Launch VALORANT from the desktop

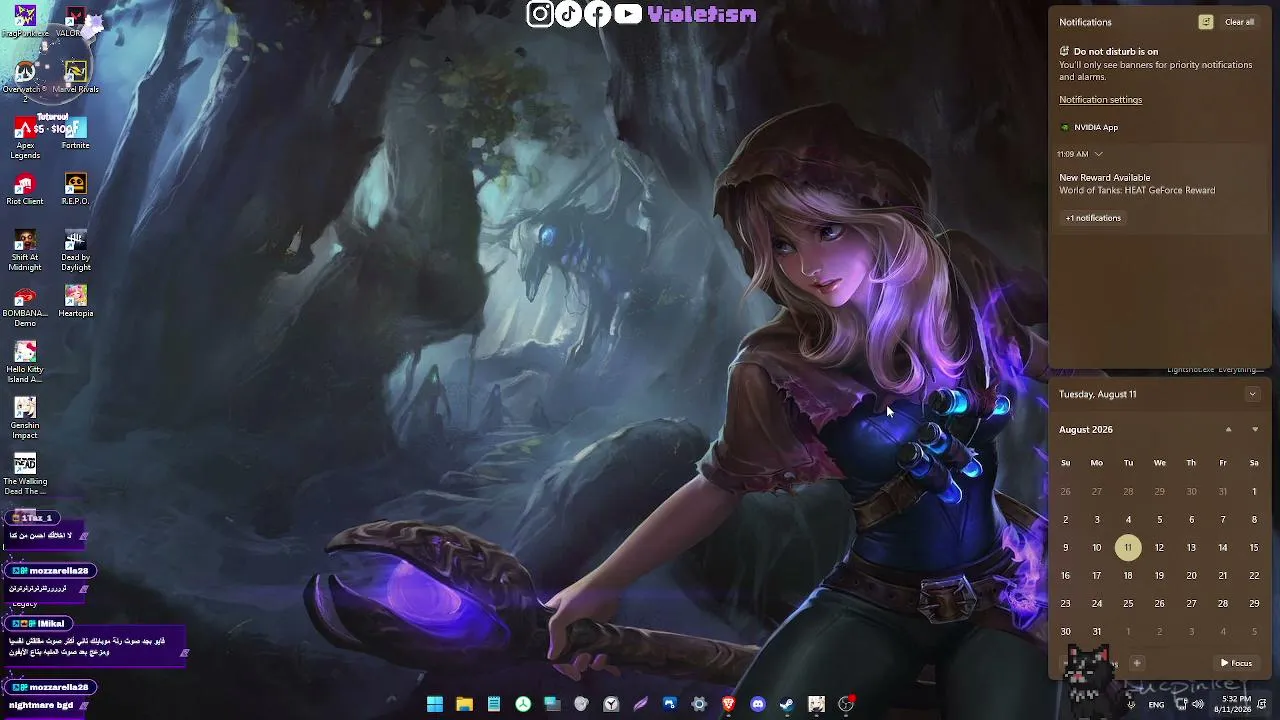click(75, 20)
